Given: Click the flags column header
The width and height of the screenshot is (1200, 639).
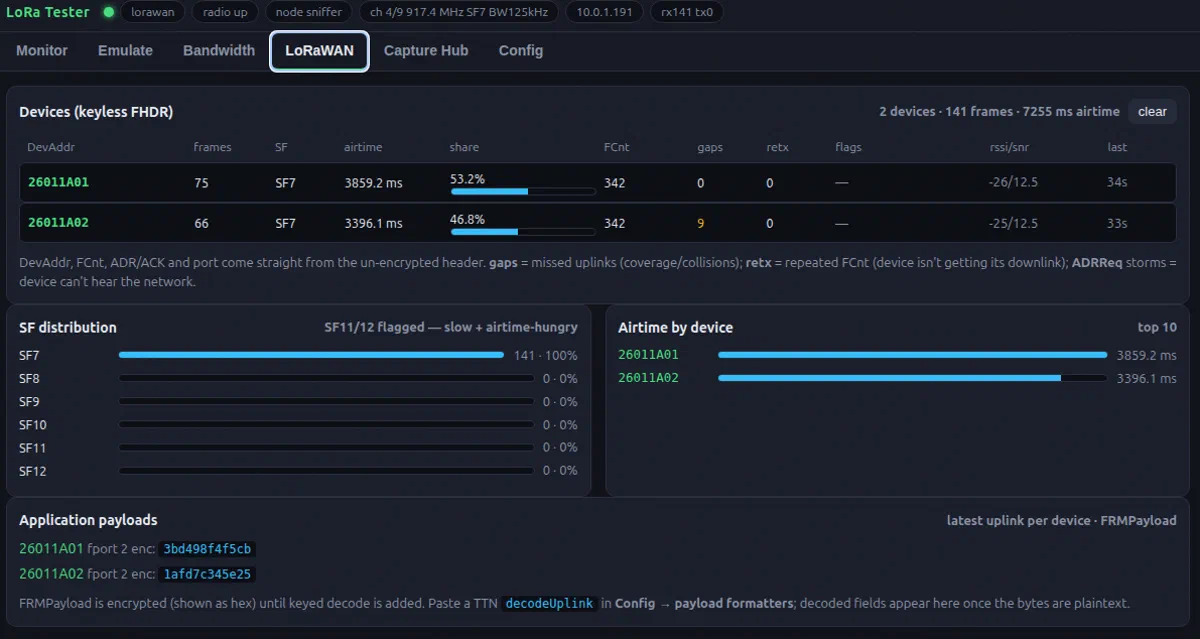Looking at the screenshot, I should (x=848, y=147).
